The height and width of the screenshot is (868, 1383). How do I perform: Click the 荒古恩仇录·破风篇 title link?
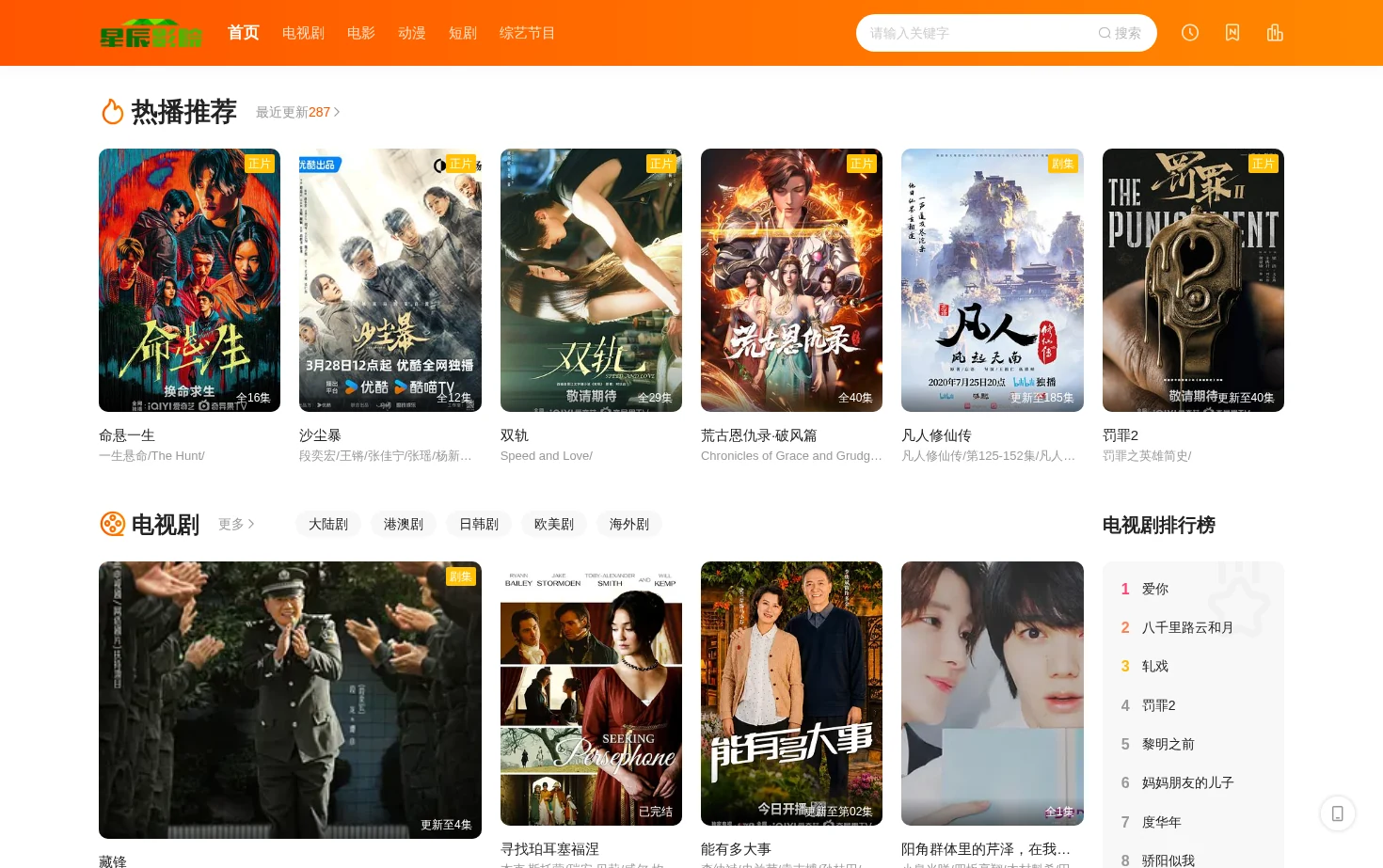pos(759,435)
